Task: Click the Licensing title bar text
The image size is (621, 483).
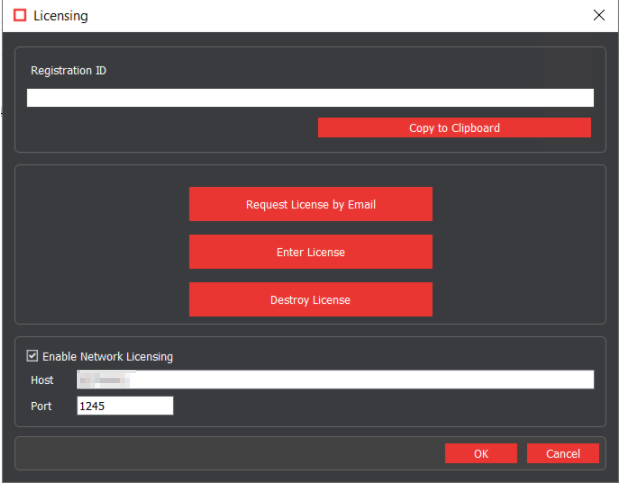Action: 60,16
